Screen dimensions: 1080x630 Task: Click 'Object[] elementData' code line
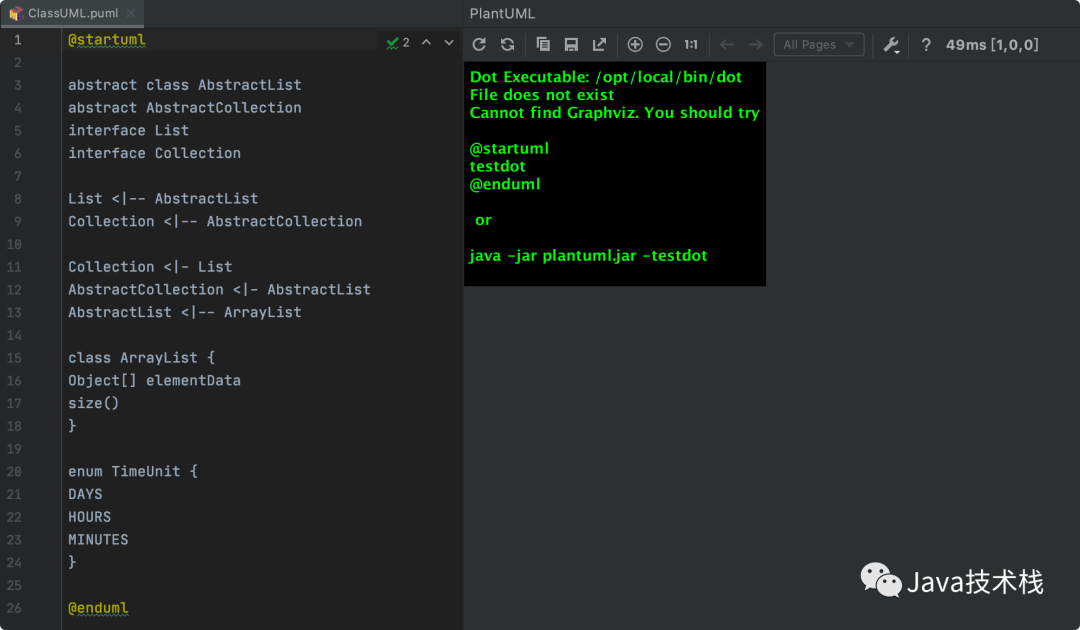pyautogui.click(x=154, y=380)
